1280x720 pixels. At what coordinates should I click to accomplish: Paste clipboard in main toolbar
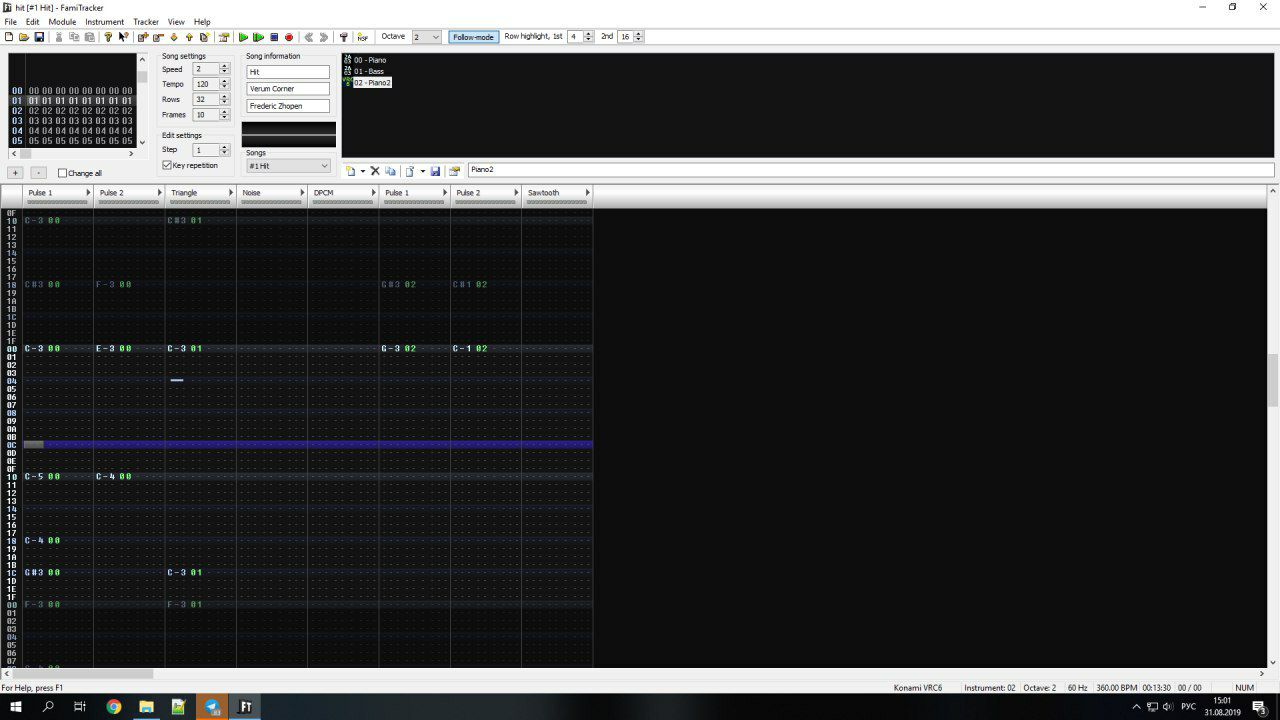click(89, 37)
